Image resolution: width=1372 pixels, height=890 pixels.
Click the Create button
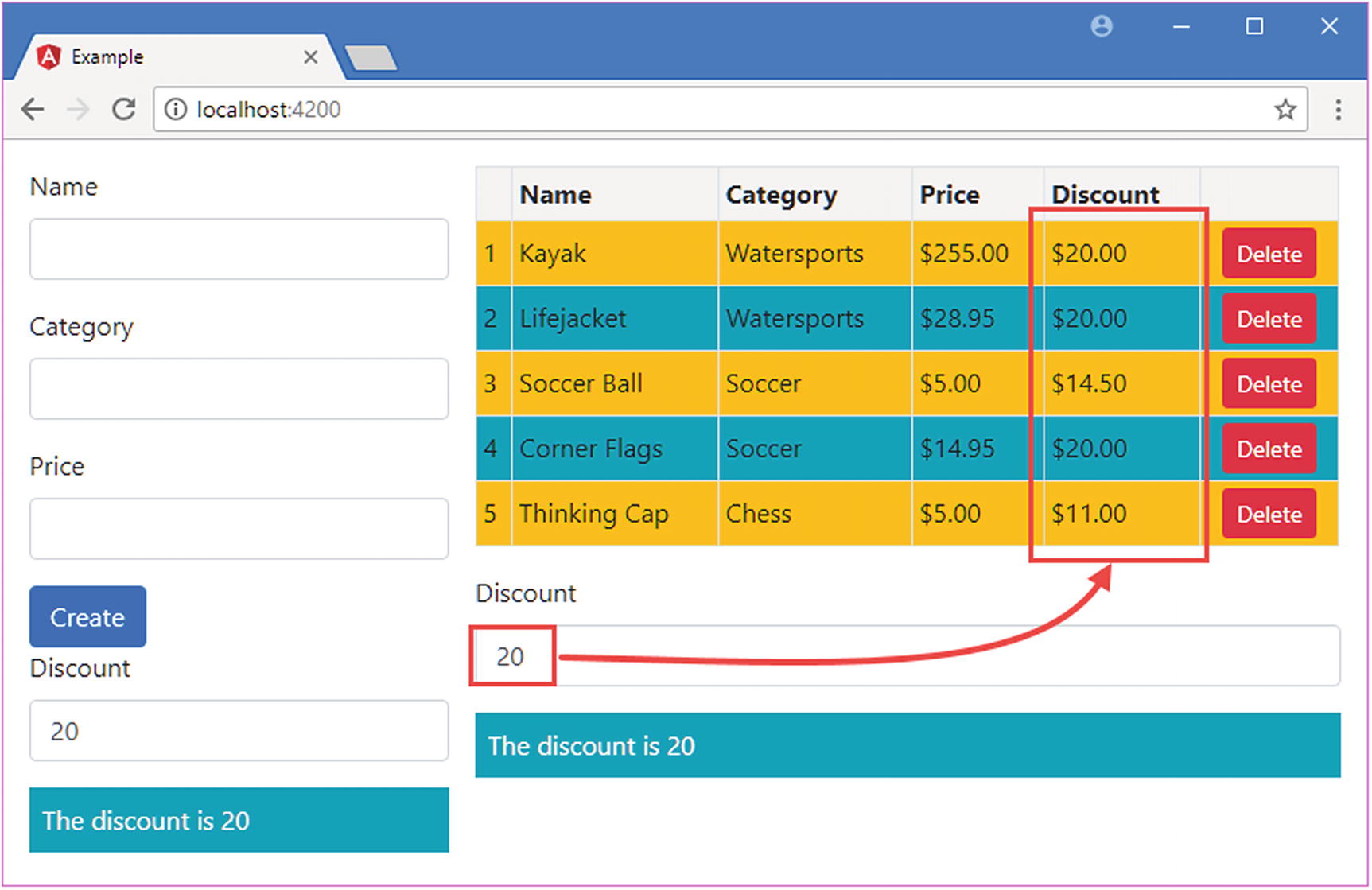point(87,616)
